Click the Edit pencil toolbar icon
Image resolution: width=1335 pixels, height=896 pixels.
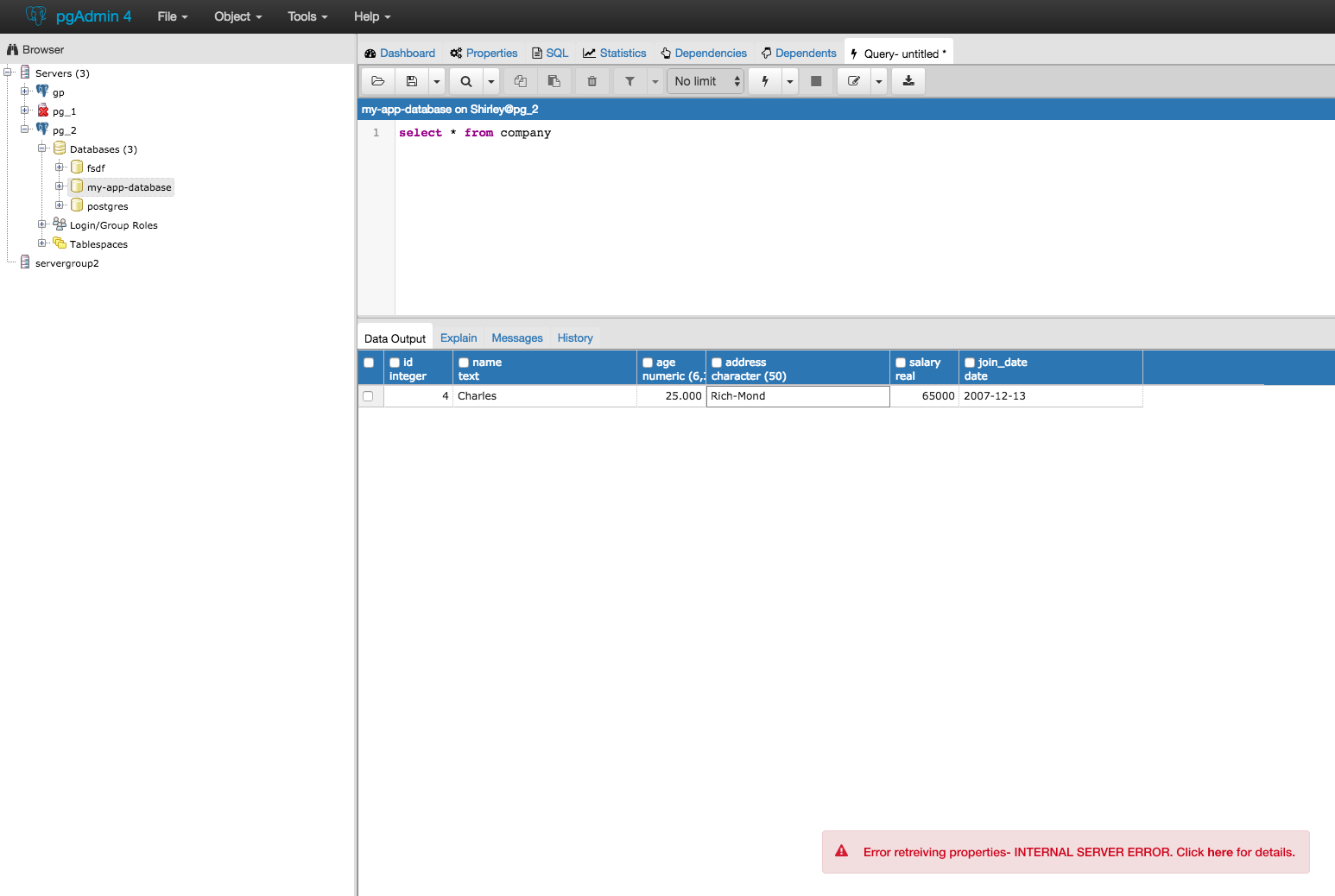point(854,81)
